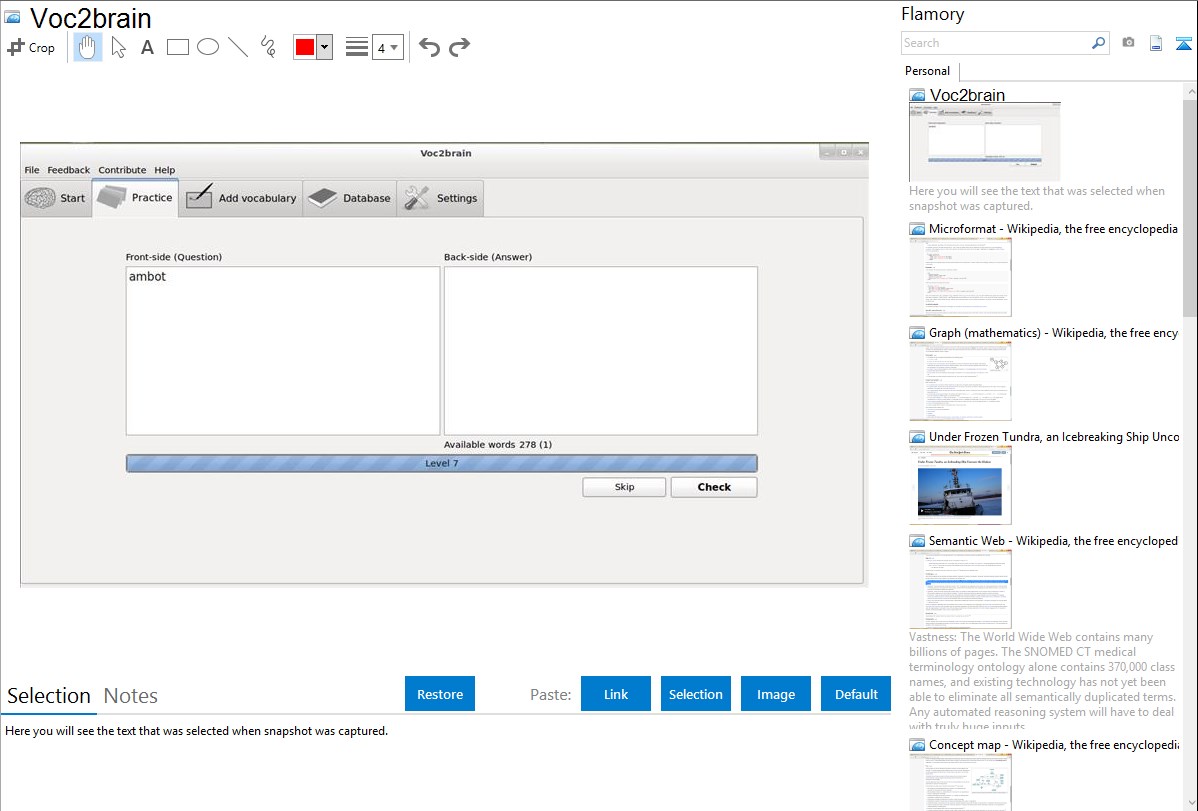Click the red color swatch

pyautogui.click(x=305, y=47)
